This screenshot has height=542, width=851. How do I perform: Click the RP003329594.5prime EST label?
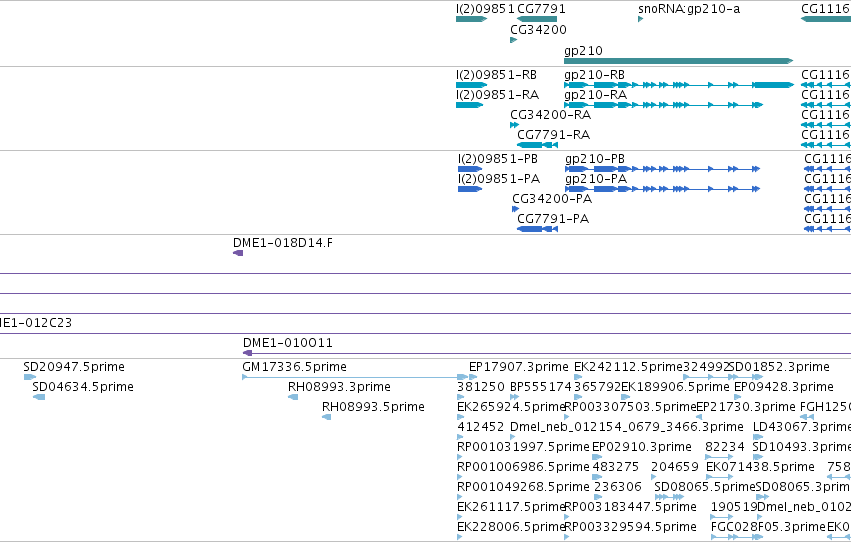click(x=631, y=528)
